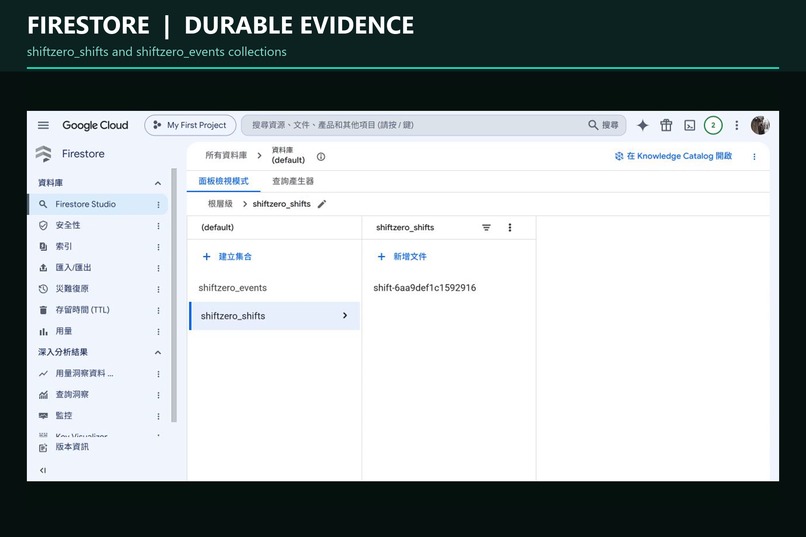Open the user account avatar
Viewport: 806px width, 537px height.
point(760,125)
